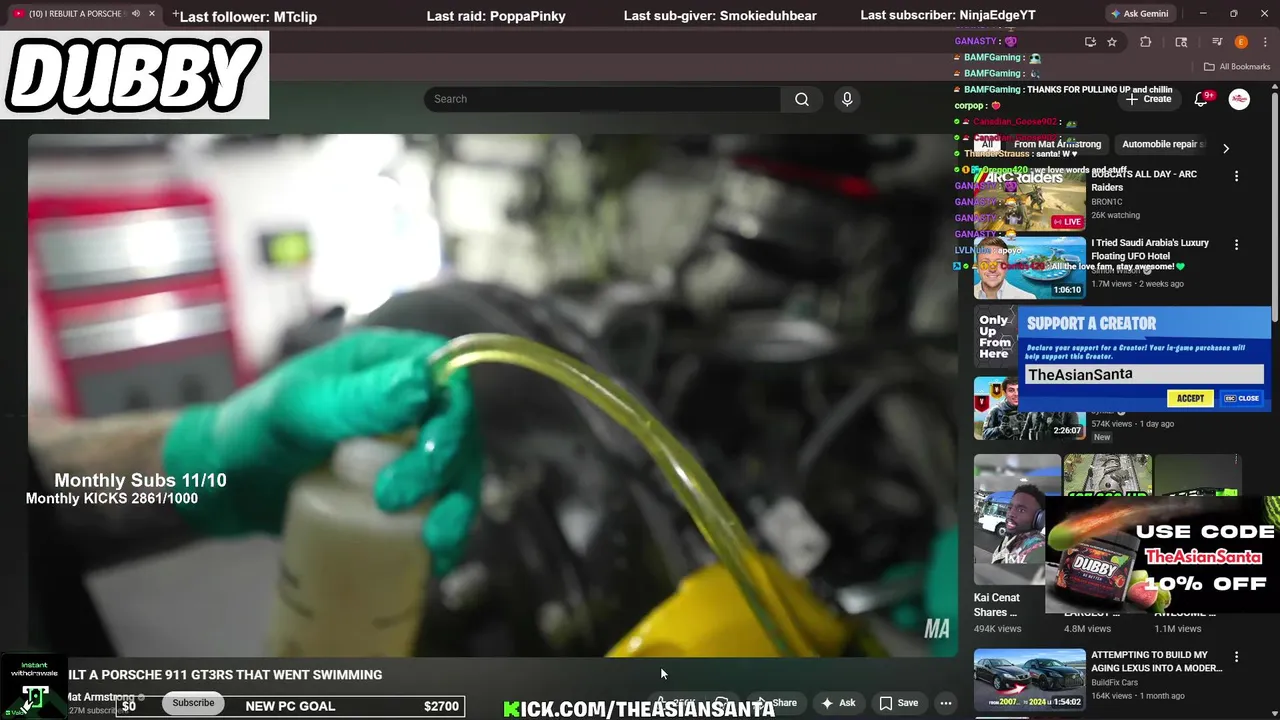Click '26K watching' text
1280x720 pixels.
[1115, 215]
